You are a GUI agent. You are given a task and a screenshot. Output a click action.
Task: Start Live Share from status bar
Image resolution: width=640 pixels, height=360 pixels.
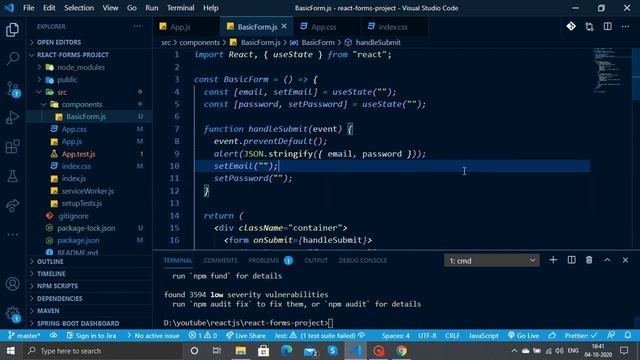point(246,336)
